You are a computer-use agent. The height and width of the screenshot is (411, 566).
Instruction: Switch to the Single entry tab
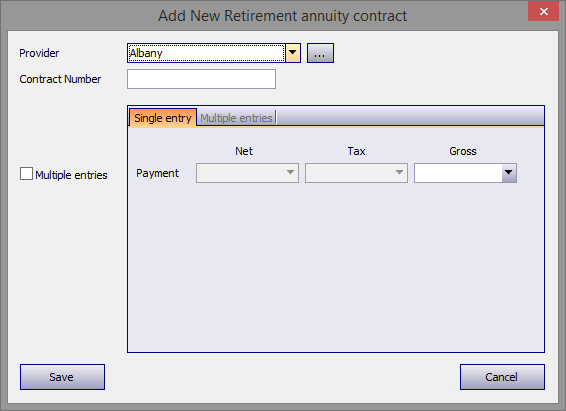coord(163,118)
